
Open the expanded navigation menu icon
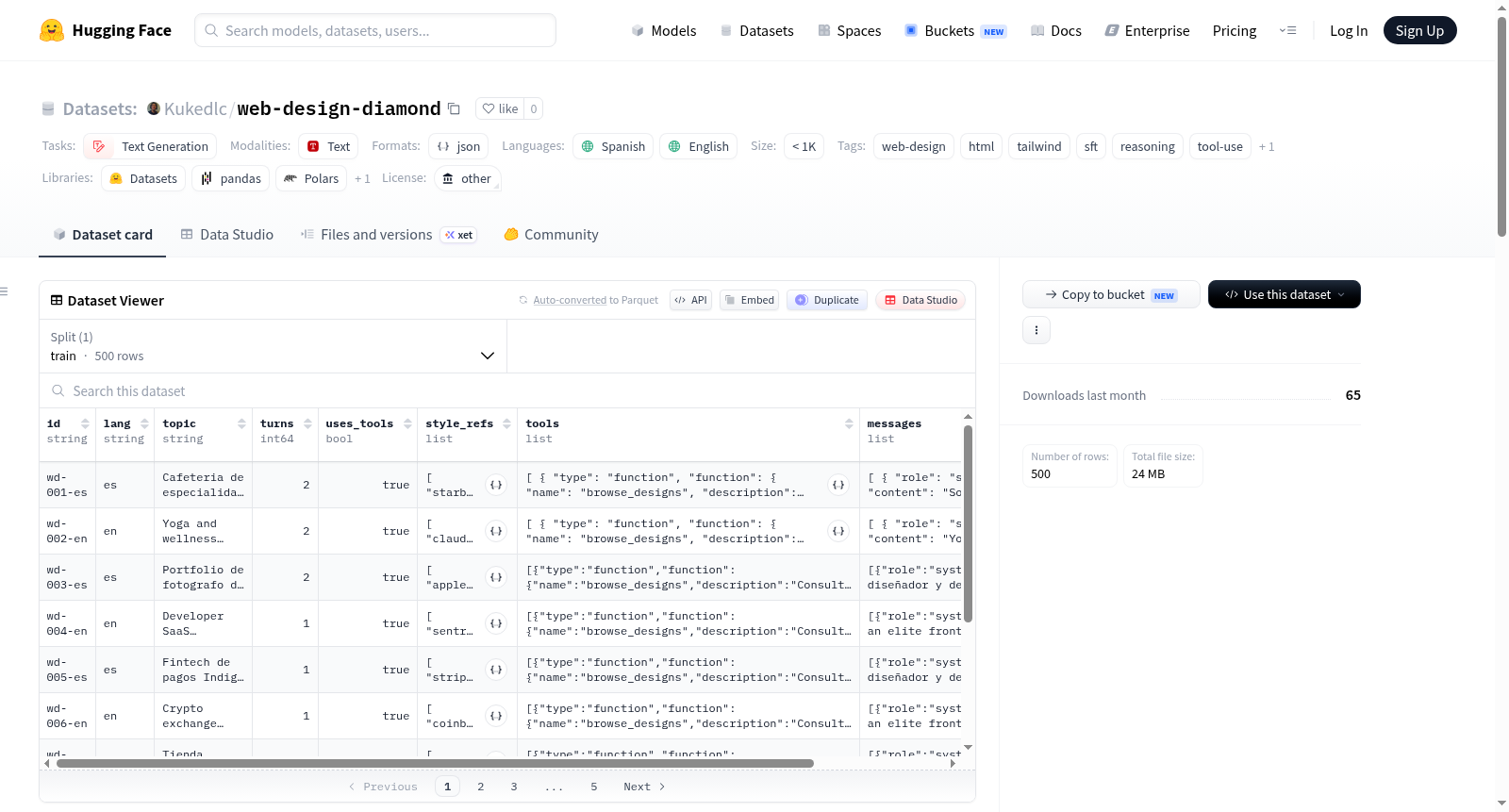(1287, 30)
